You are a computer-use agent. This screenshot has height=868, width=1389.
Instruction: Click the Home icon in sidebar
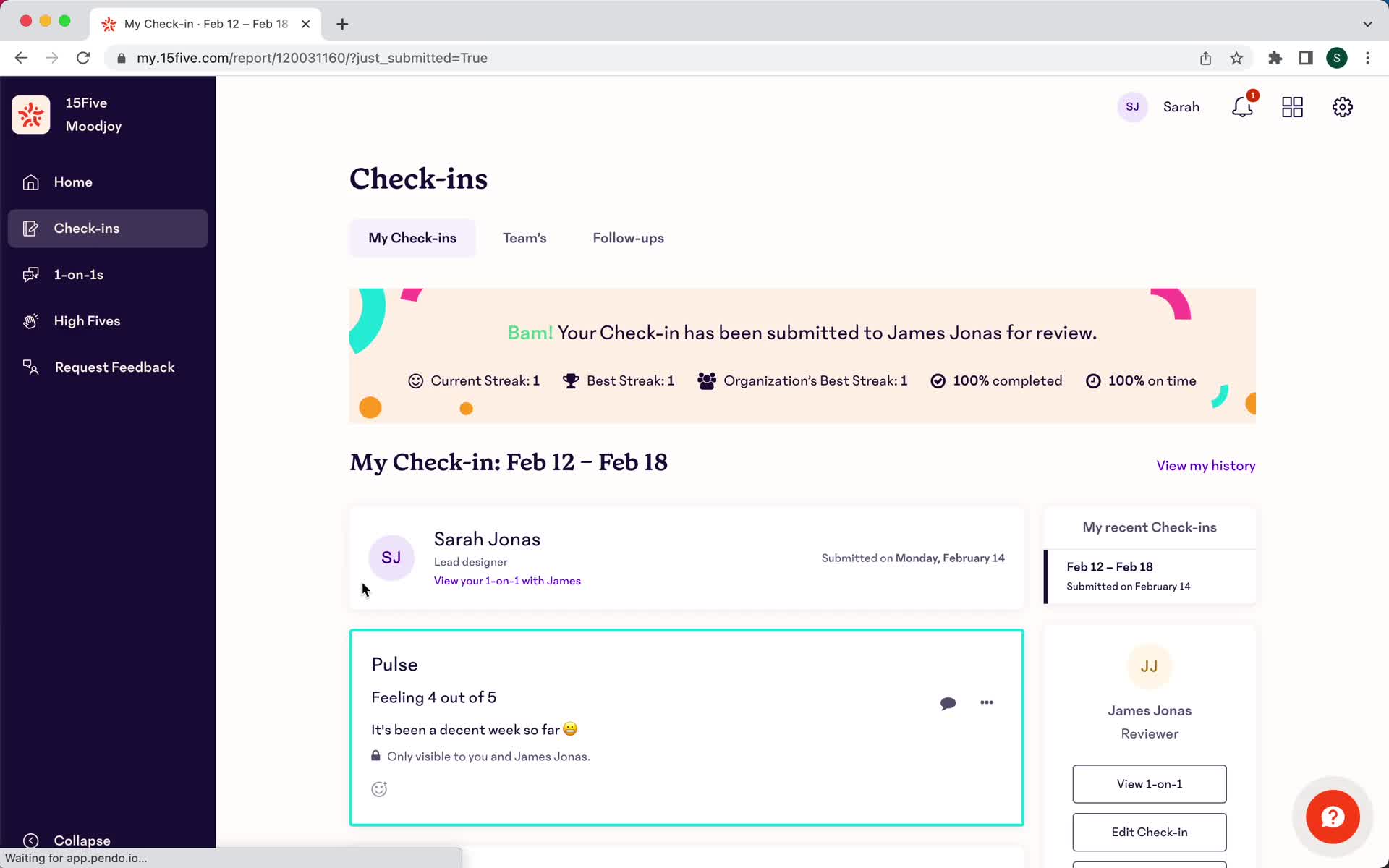[x=29, y=181]
